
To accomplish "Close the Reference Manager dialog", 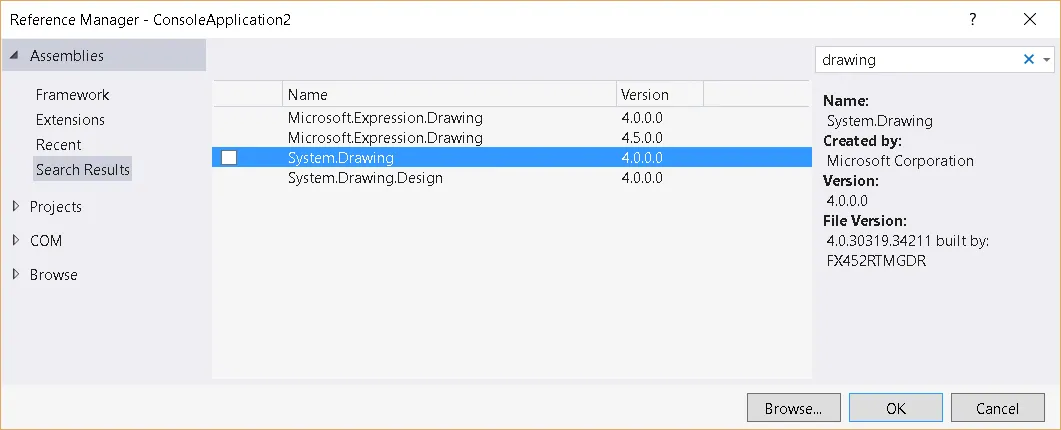I will pyautogui.click(x=1030, y=19).
